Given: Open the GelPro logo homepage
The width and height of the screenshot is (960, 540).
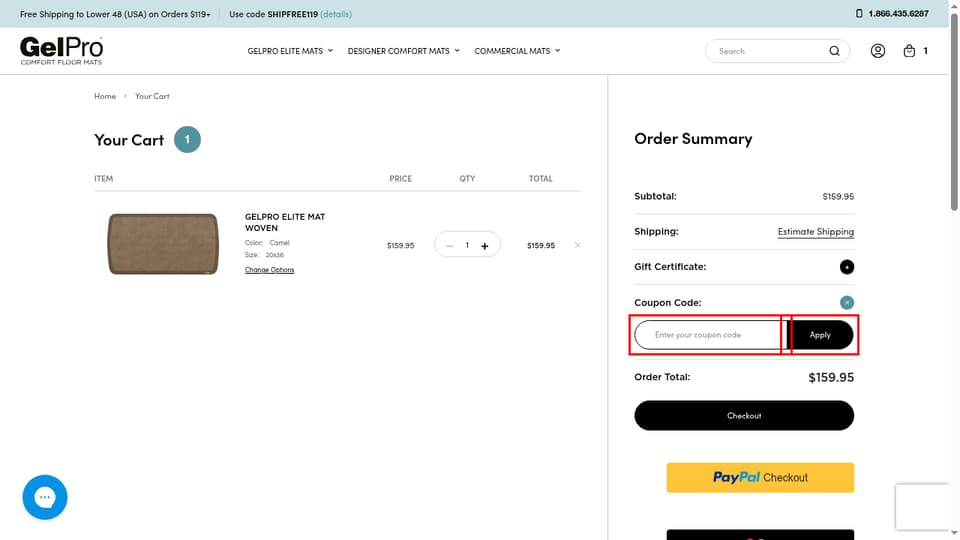Looking at the screenshot, I should [x=61, y=50].
